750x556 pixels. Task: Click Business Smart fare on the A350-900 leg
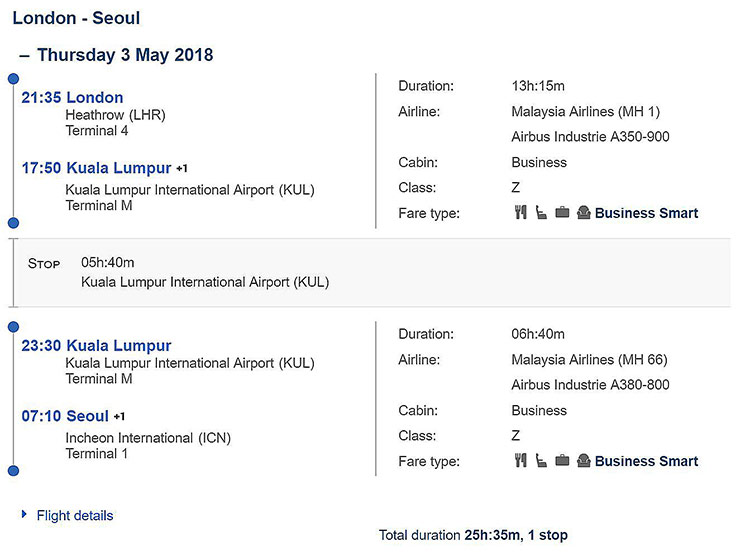646,213
